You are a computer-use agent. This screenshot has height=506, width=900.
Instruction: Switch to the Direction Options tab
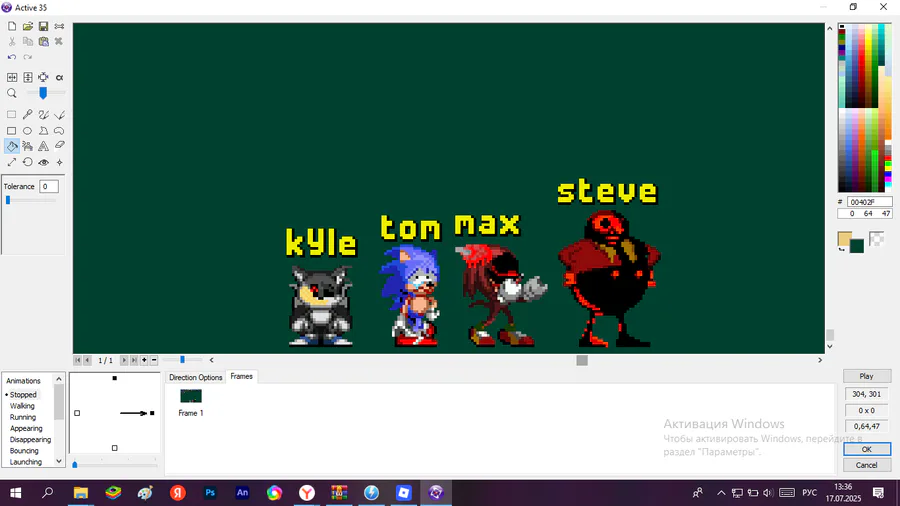click(x=195, y=377)
